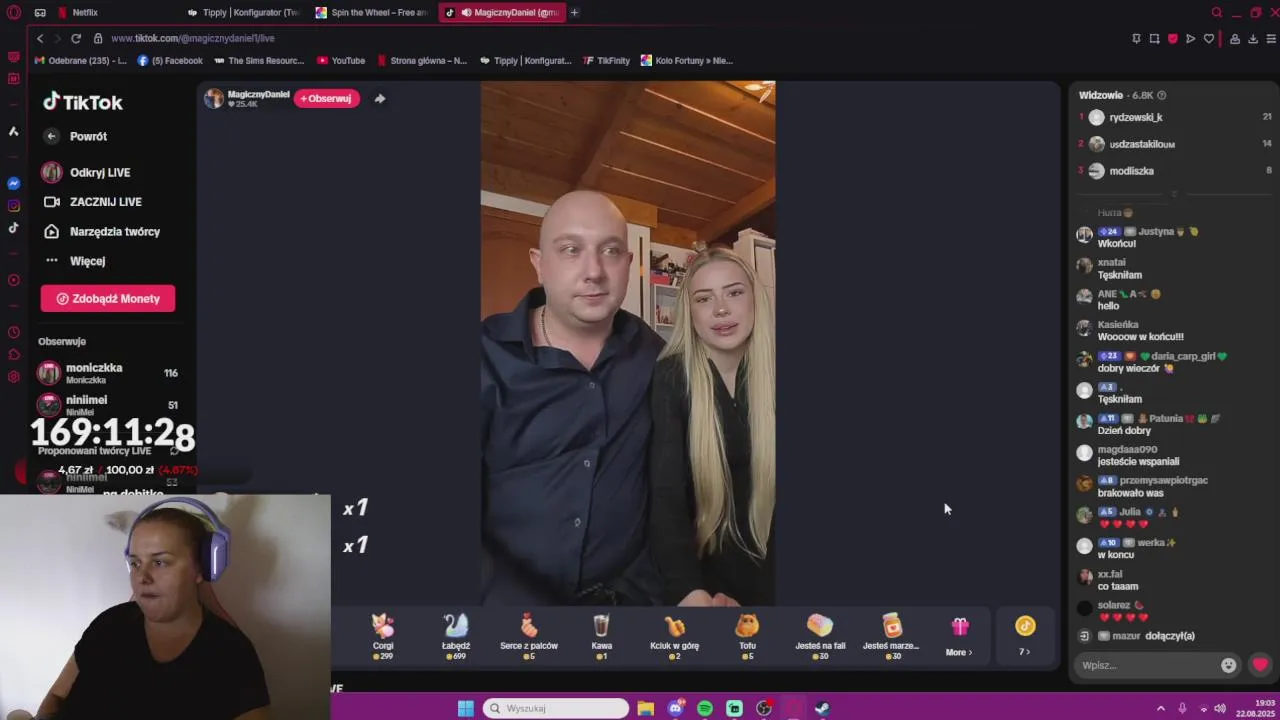Open the Koło Fortuny bookmark
The image size is (1280, 720).
click(x=687, y=60)
